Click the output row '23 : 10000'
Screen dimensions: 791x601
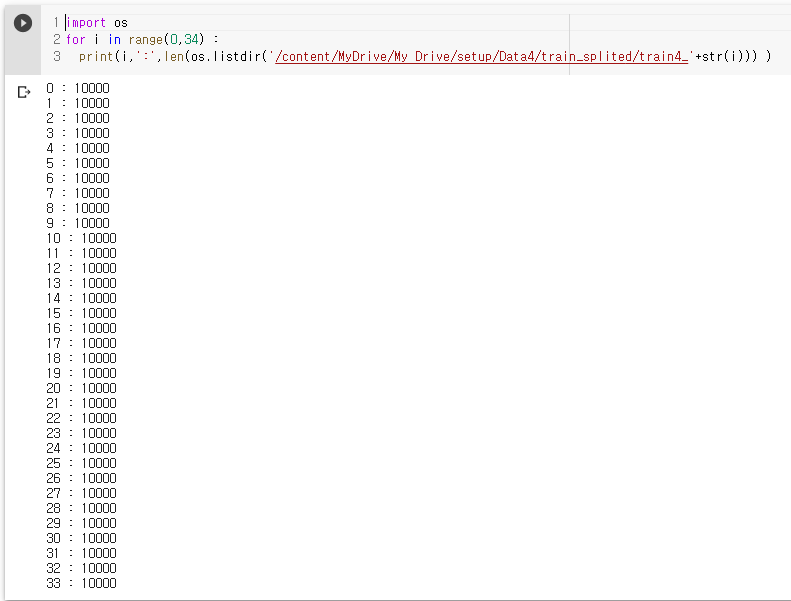point(81,433)
